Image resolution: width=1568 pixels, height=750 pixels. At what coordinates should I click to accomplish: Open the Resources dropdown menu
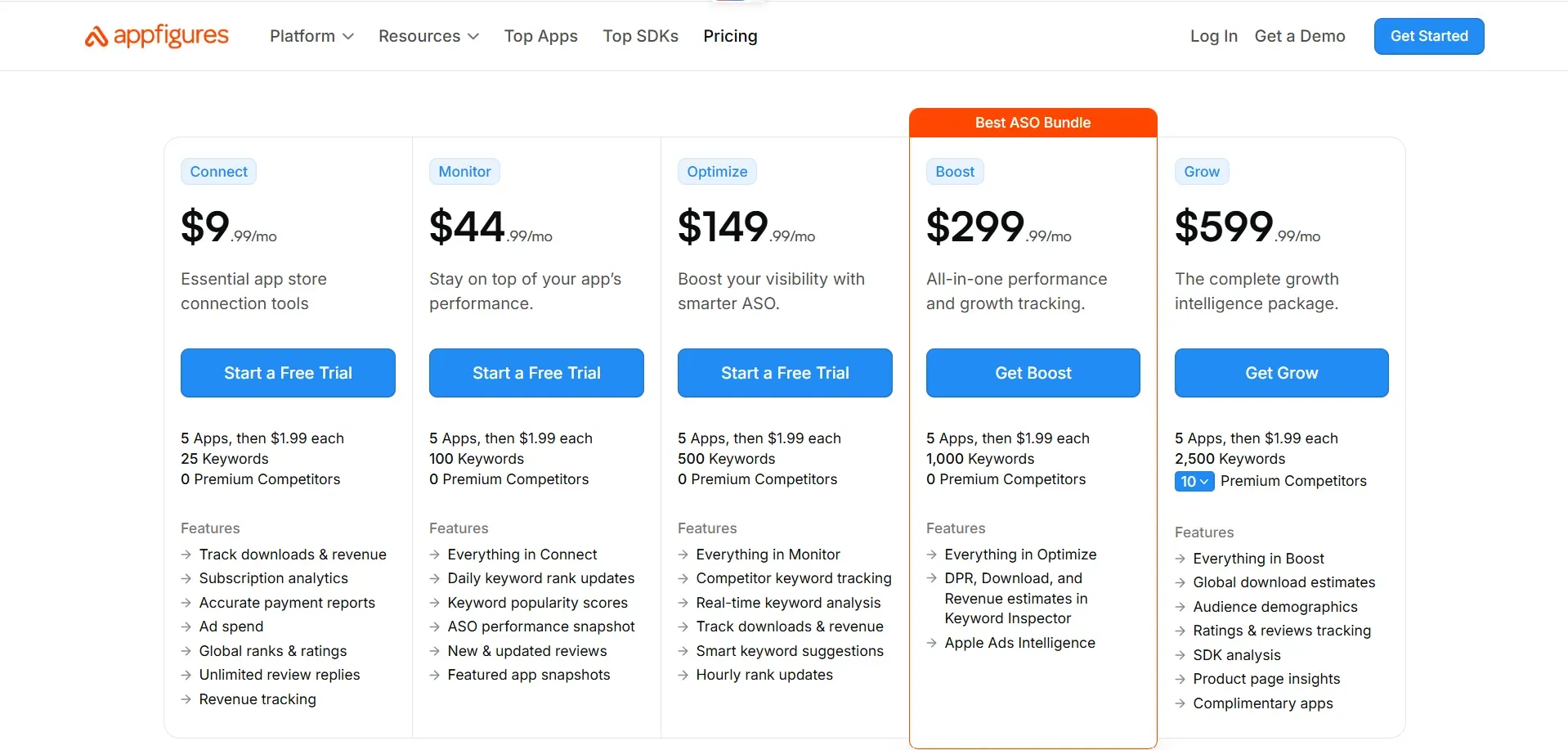click(x=428, y=36)
